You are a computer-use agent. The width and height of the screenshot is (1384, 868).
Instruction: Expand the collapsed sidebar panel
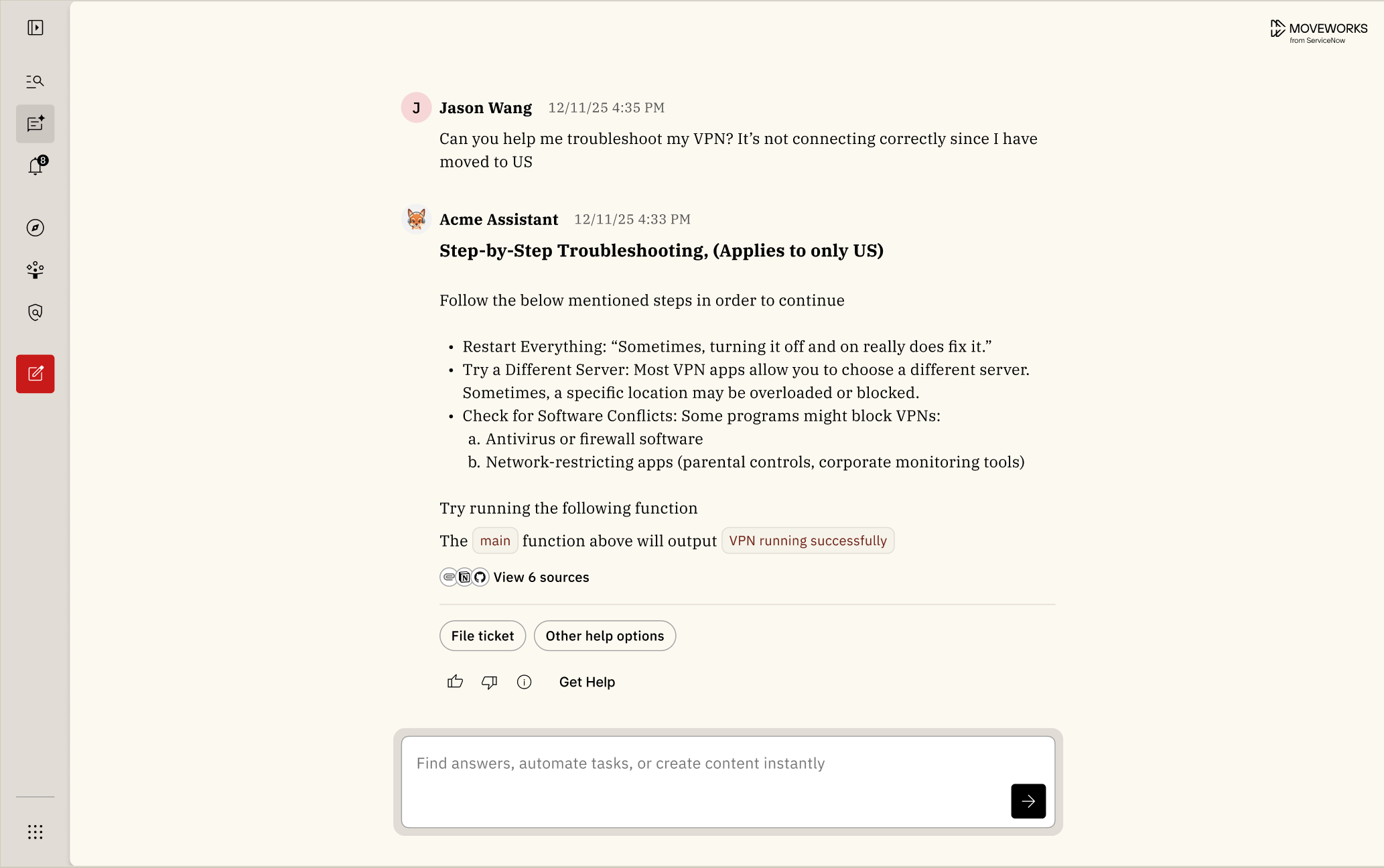pyautogui.click(x=36, y=27)
